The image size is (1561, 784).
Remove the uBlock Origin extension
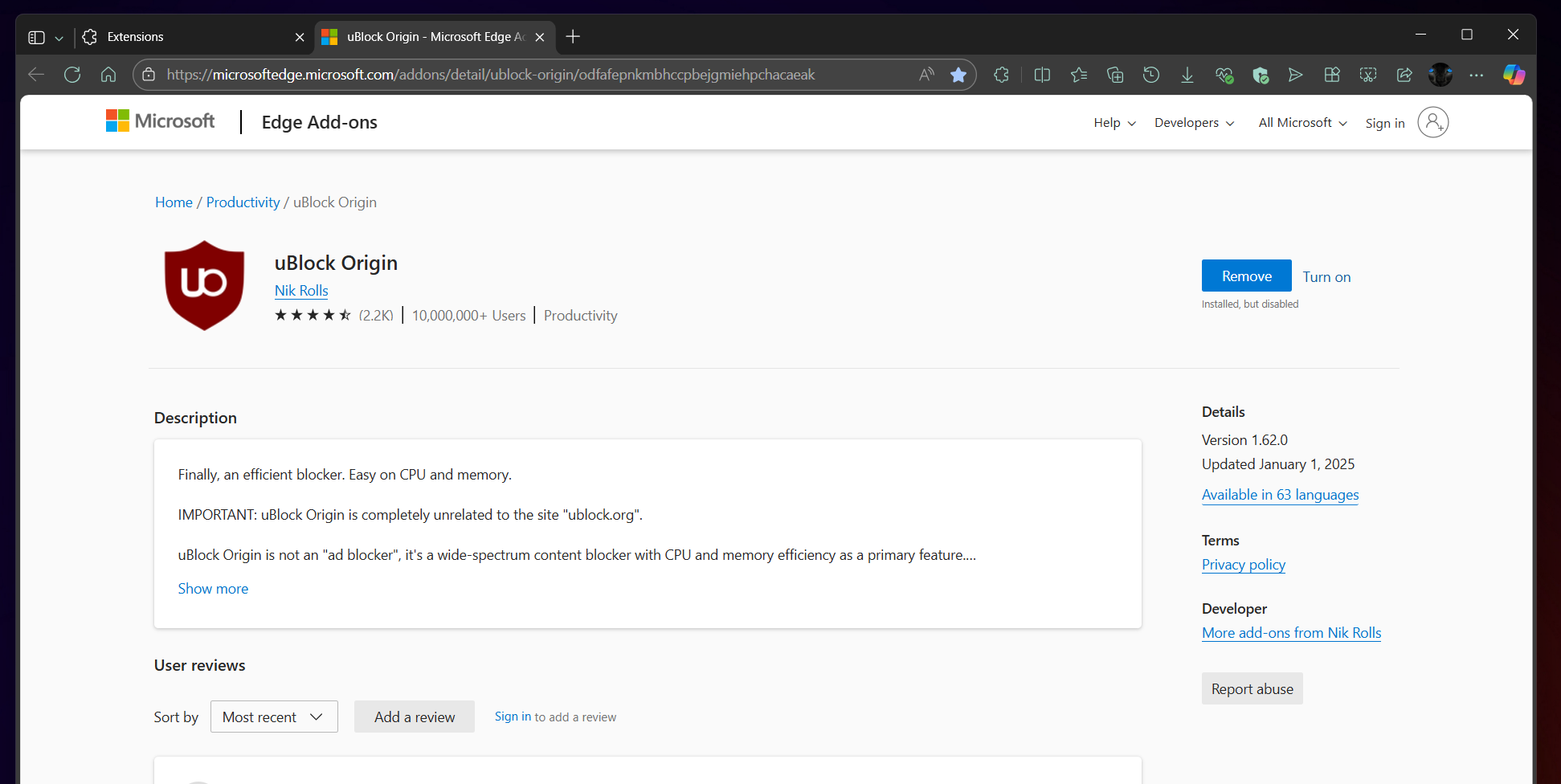click(x=1247, y=276)
